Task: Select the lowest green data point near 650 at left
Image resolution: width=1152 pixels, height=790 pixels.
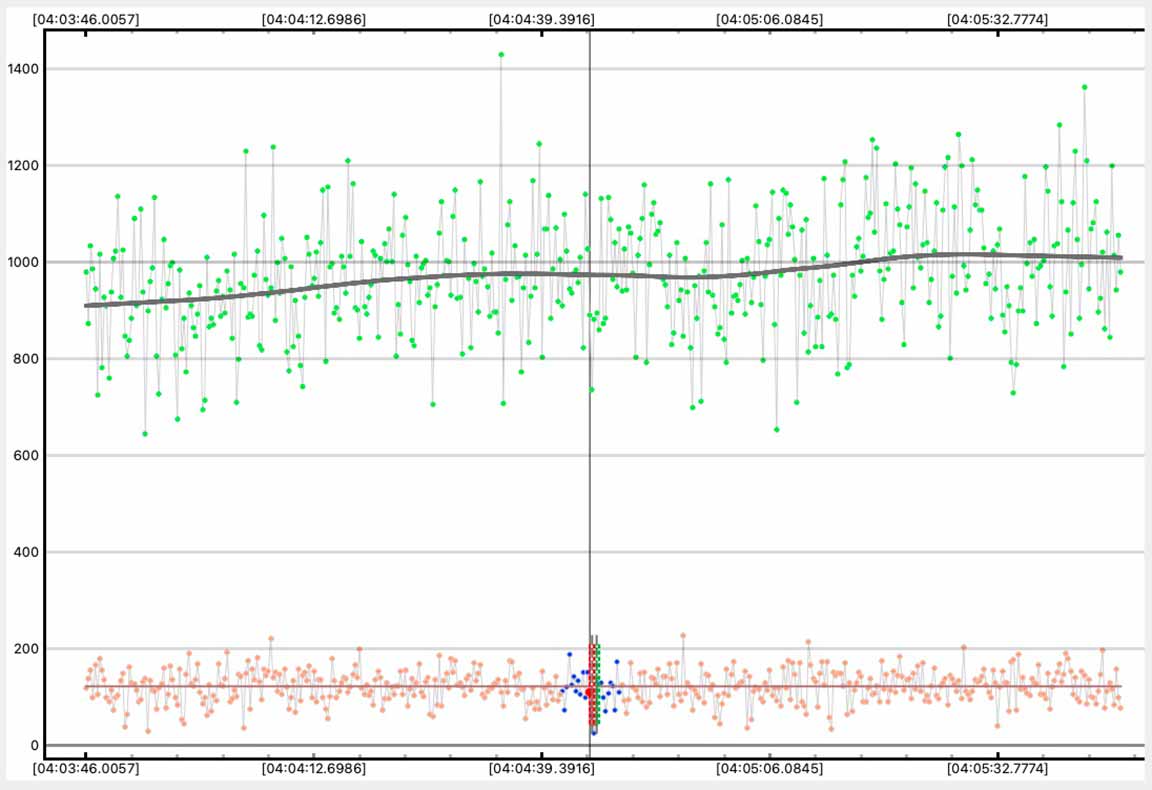Action: [145, 434]
